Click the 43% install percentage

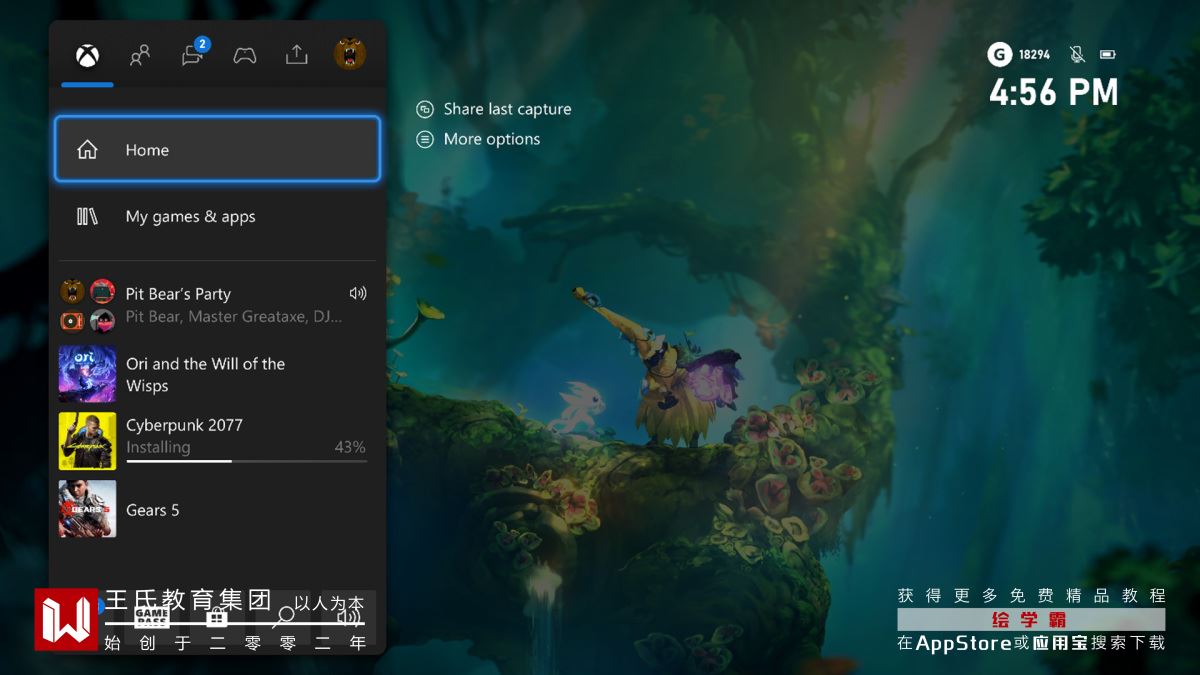click(x=350, y=447)
